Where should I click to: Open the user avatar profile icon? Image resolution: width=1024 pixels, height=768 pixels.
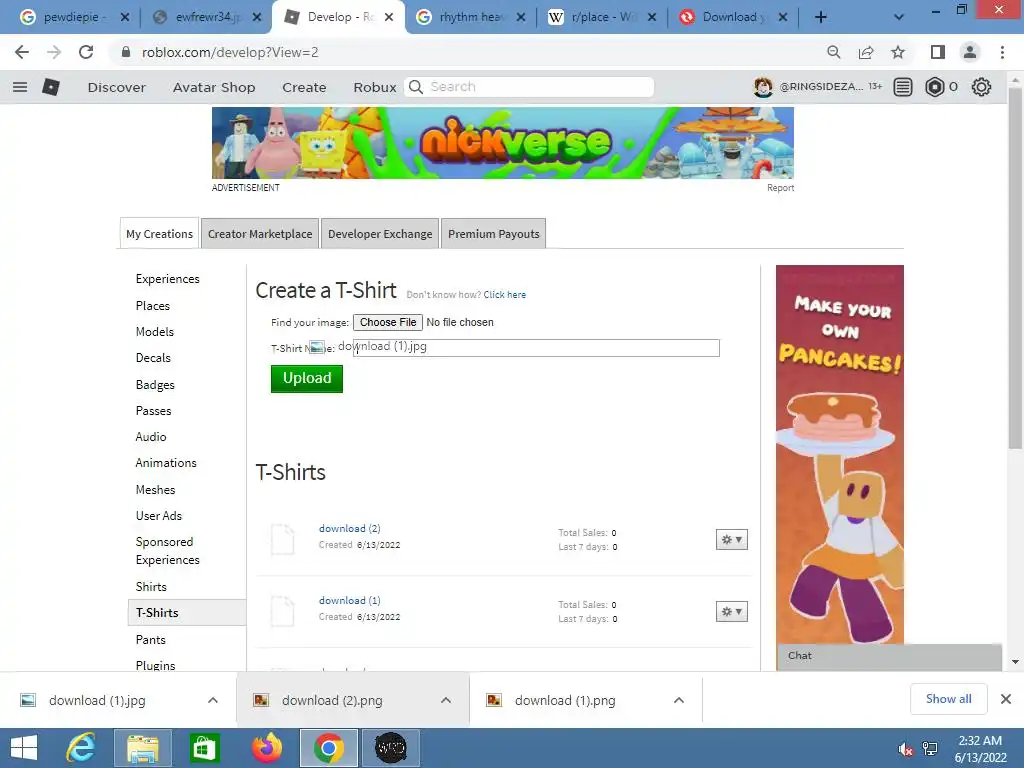tap(763, 87)
